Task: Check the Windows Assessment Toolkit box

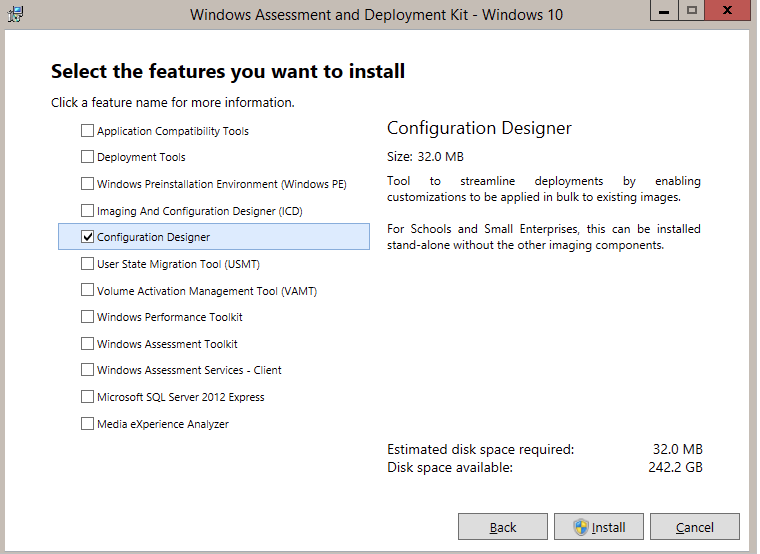Action: [87, 343]
